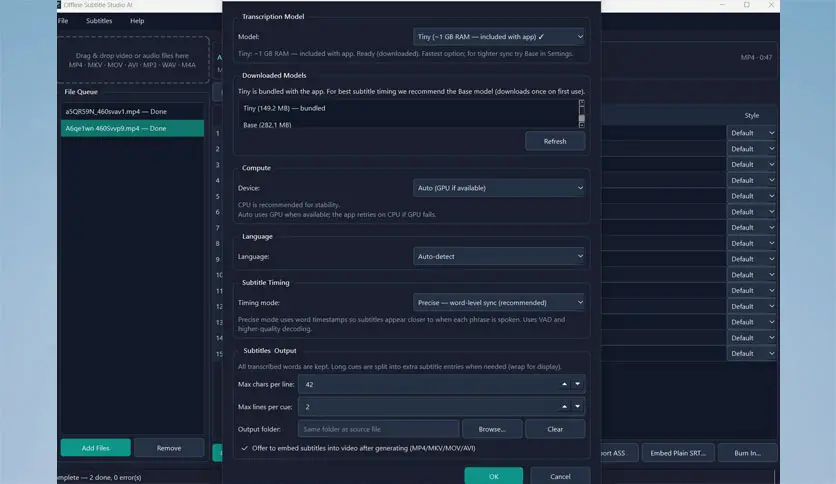Cancel the settings dialog
This screenshot has width=836, height=484.
coord(560,476)
